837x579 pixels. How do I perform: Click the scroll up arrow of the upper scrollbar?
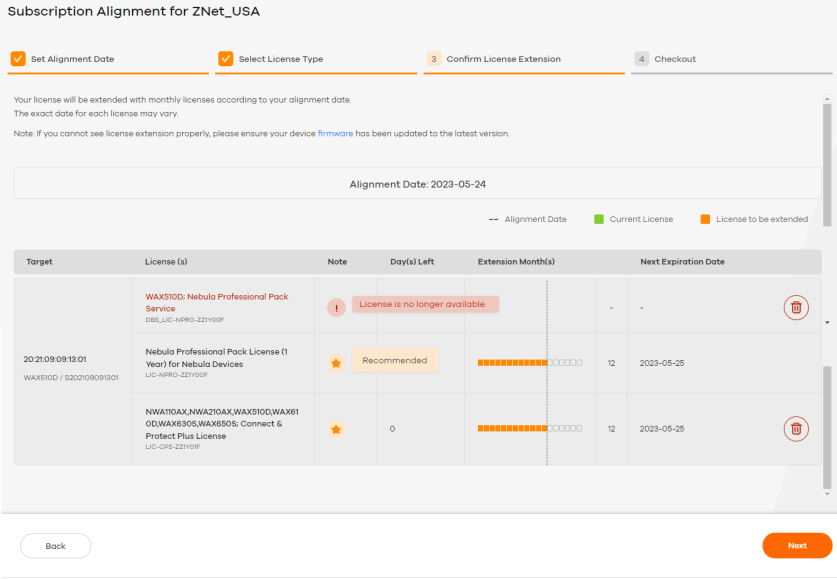point(827,99)
